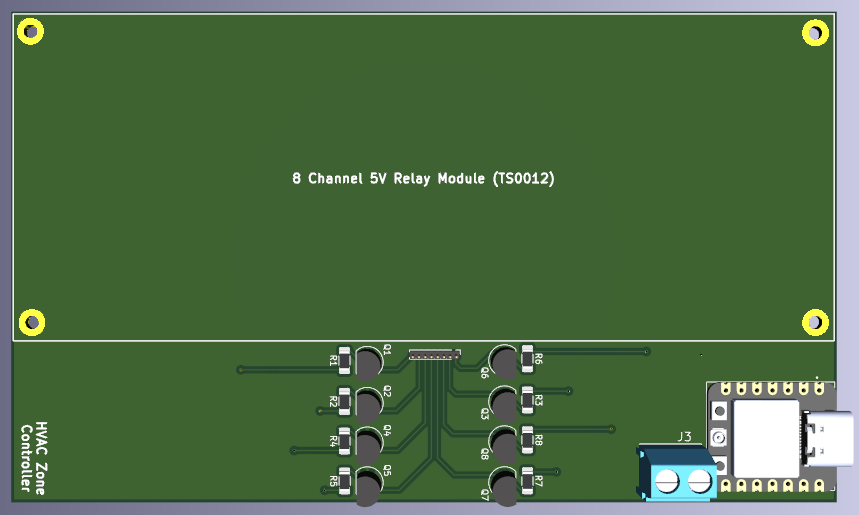Select the small multi-pin header connector
The height and width of the screenshot is (515, 859).
(434, 354)
